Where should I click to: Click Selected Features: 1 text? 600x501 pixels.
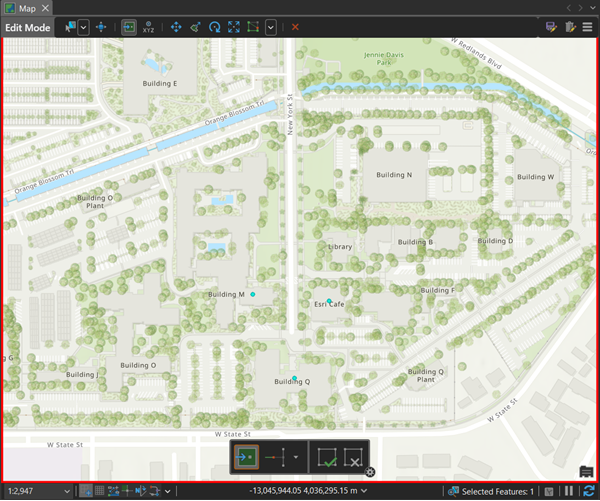pos(497,491)
